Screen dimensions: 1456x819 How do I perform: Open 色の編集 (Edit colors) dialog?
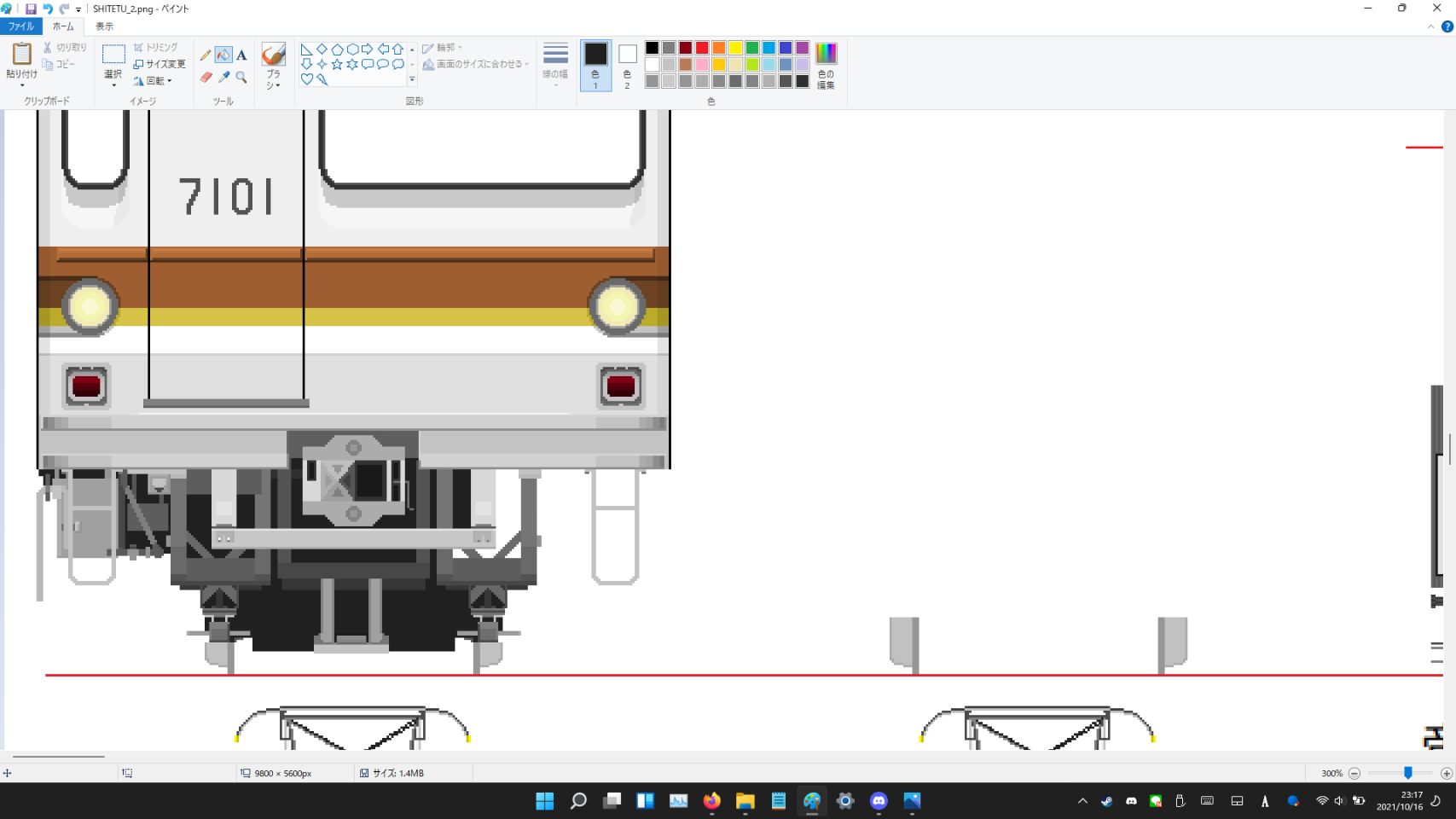click(x=826, y=65)
